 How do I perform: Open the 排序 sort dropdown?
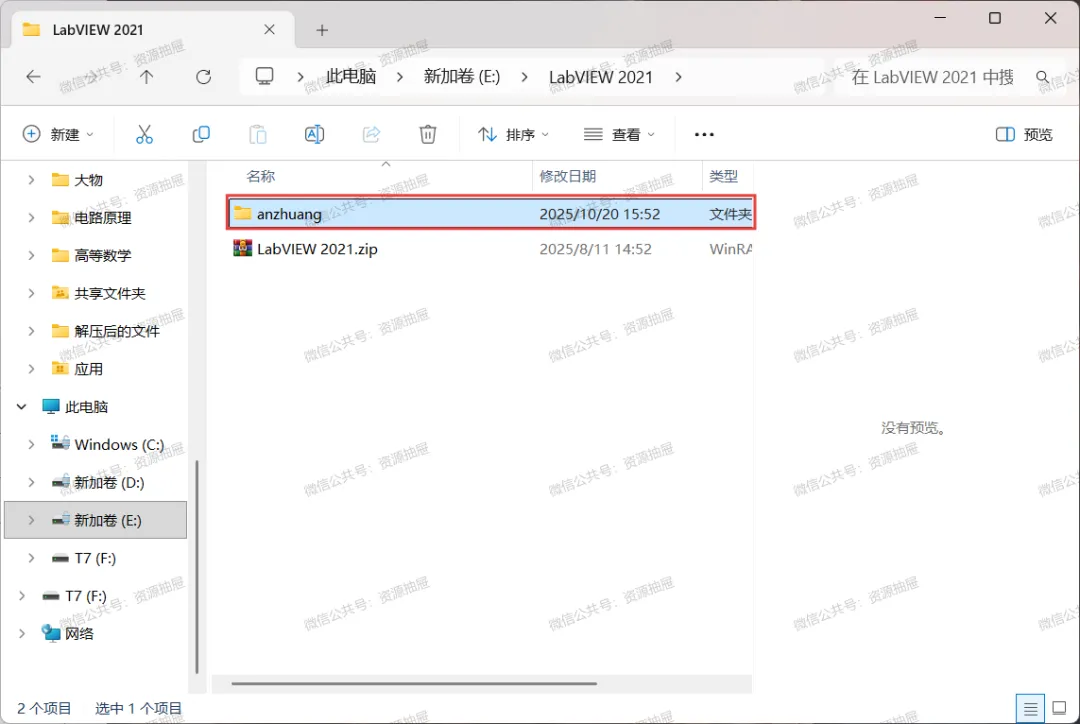514,134
